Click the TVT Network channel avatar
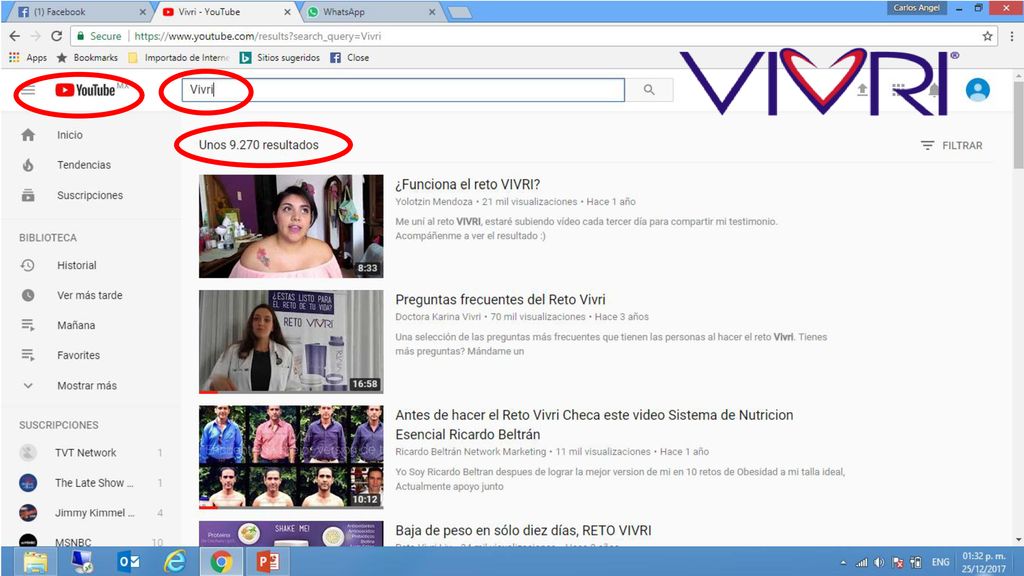Image resolution: width=1024 pixels, height=576 pixels. [28, 453]
